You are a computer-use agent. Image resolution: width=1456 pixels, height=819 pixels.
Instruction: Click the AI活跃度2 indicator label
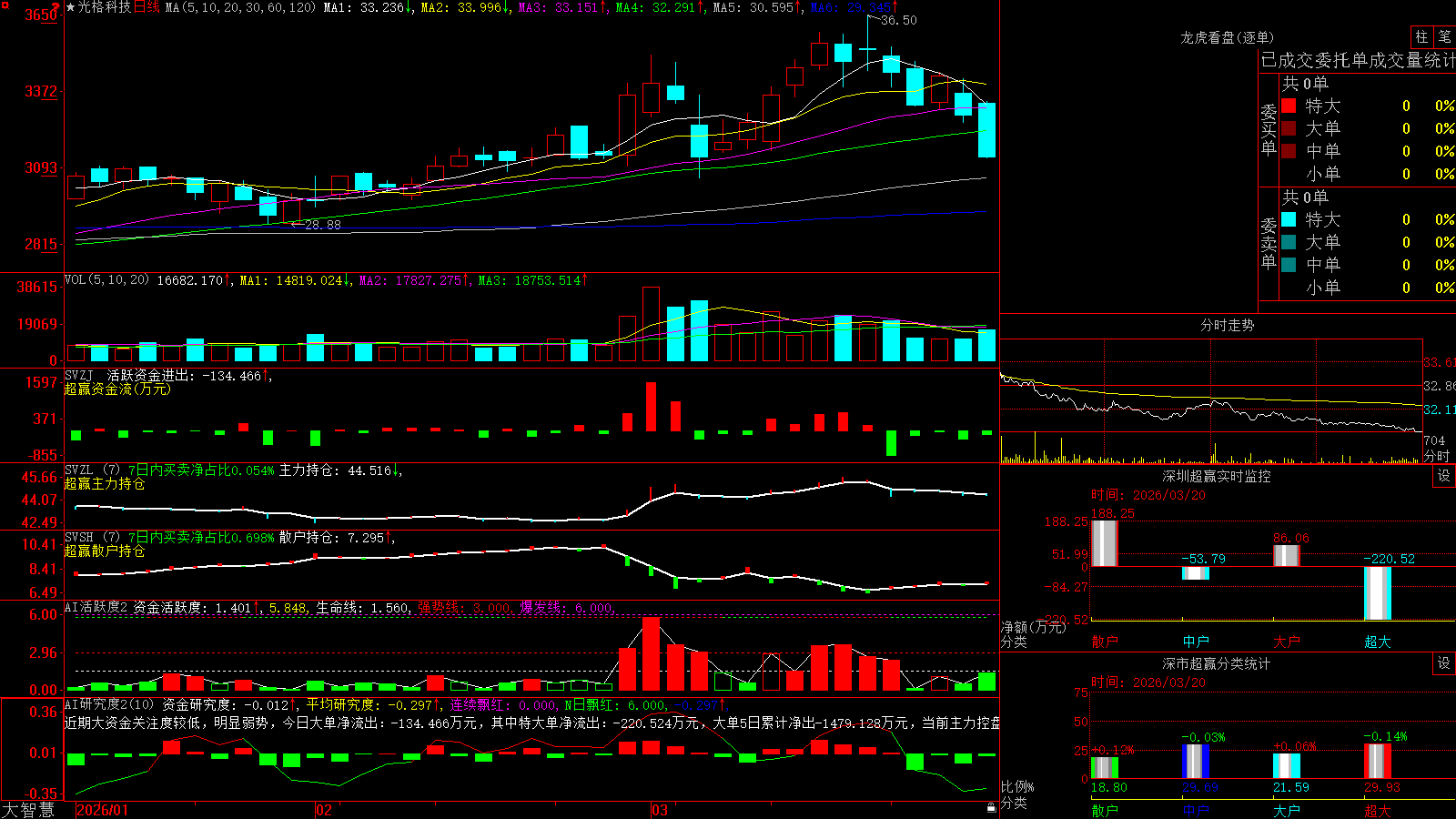coord(96,607)
